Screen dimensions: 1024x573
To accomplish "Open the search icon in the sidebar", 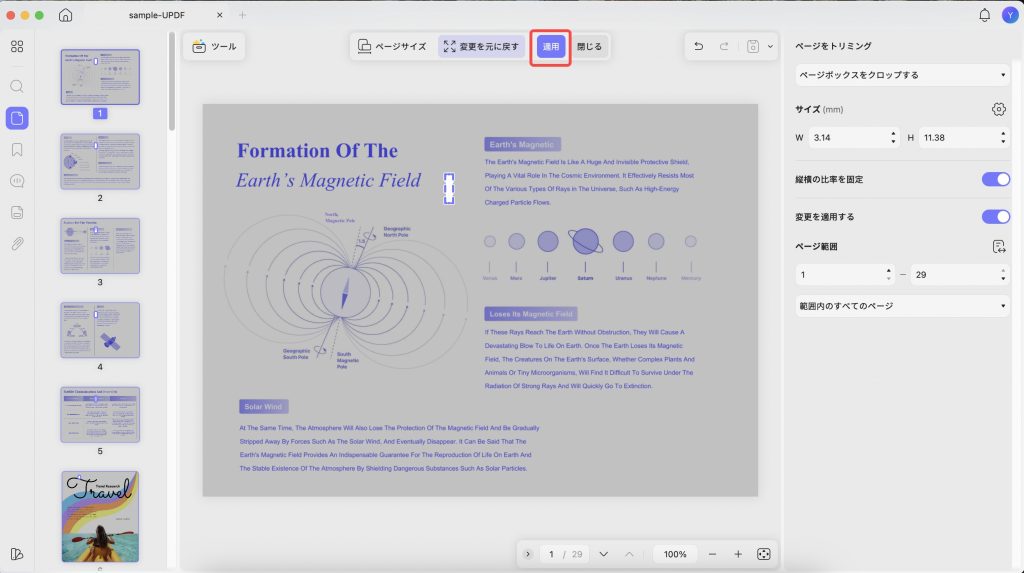I will [x=17, y=86].
